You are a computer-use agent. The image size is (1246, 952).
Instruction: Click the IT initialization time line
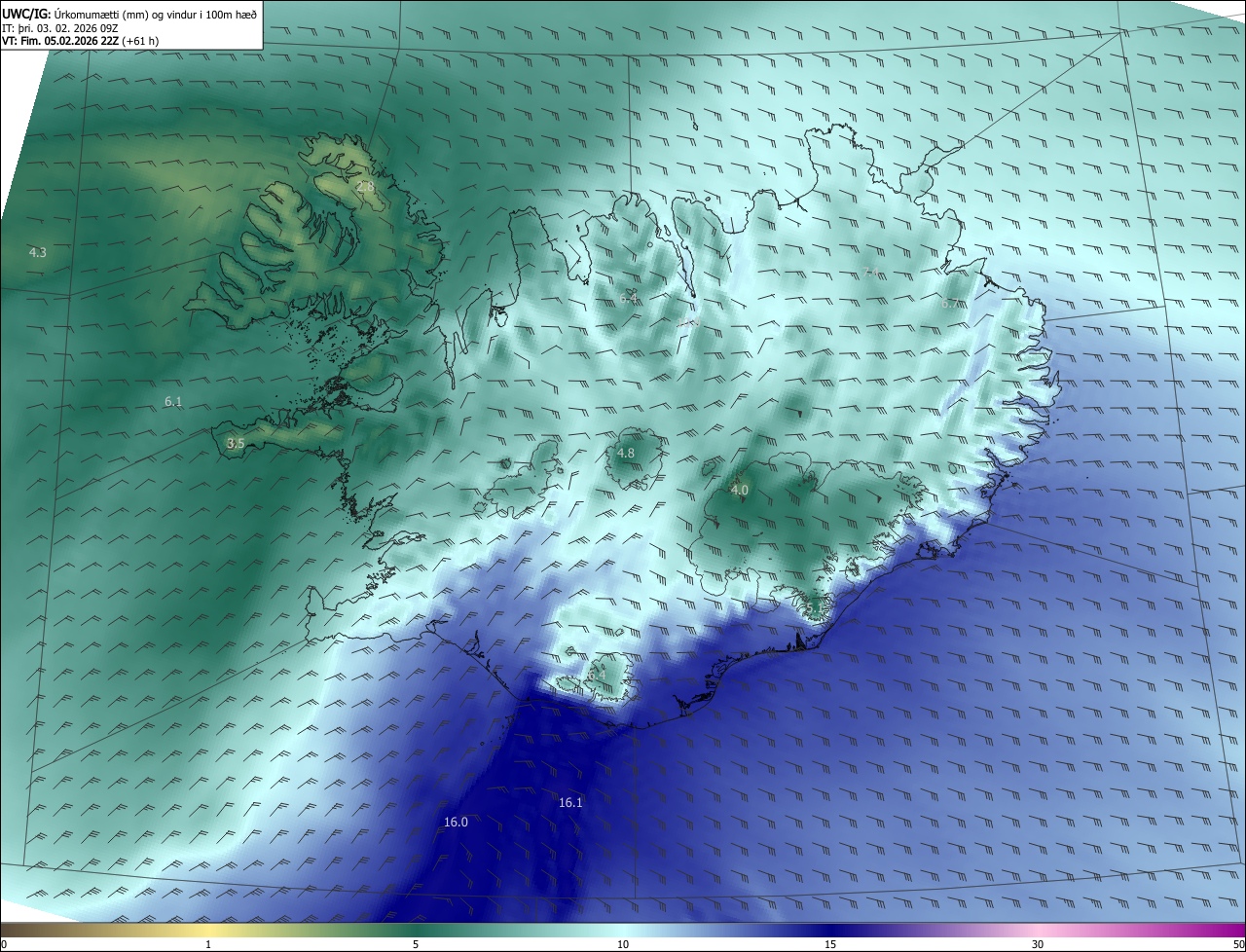coord(60,28)
